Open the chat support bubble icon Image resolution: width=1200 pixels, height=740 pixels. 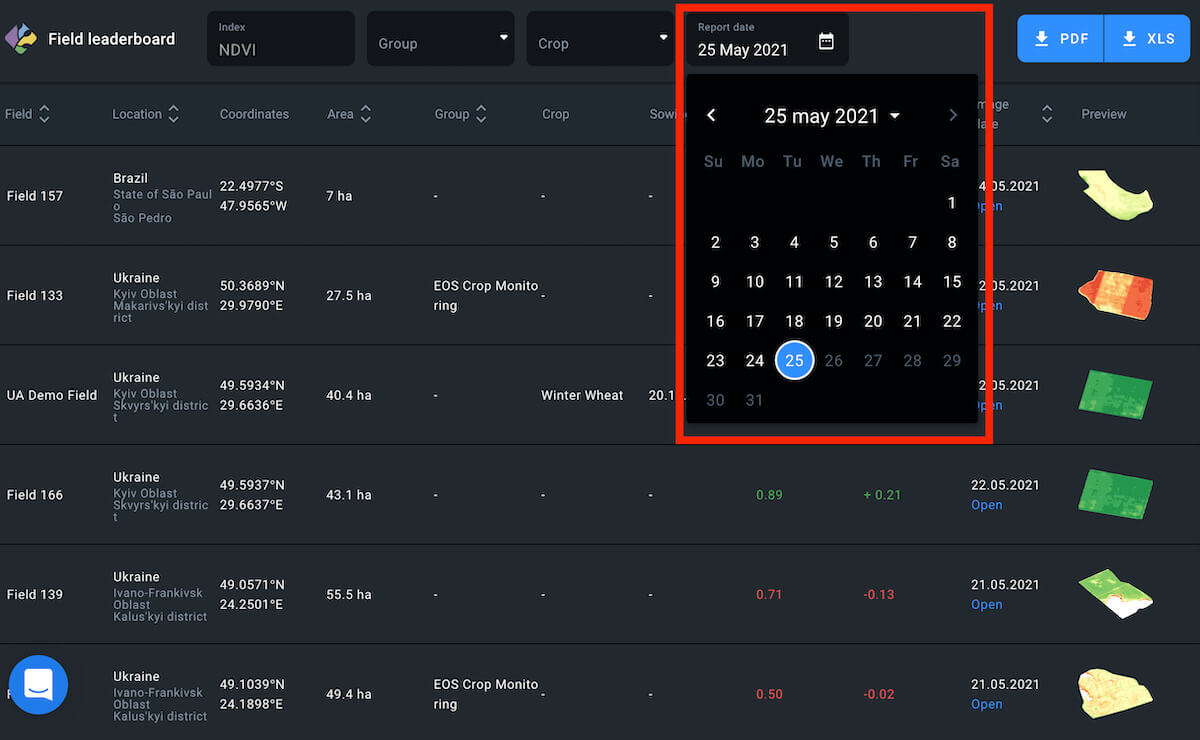pyautogui.click(x=38, y=685)
